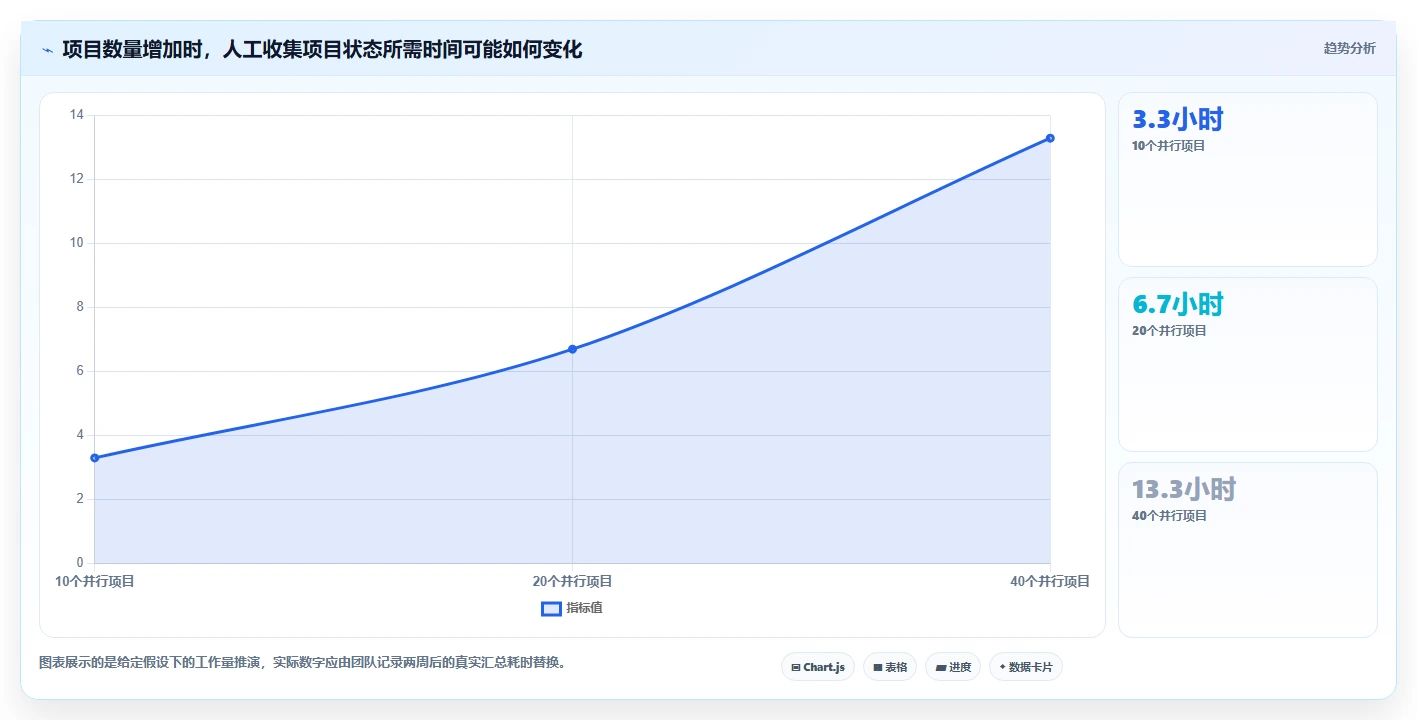Toggle the 指标值 legend item
1417x720 pixels.
tap(572, 608)
